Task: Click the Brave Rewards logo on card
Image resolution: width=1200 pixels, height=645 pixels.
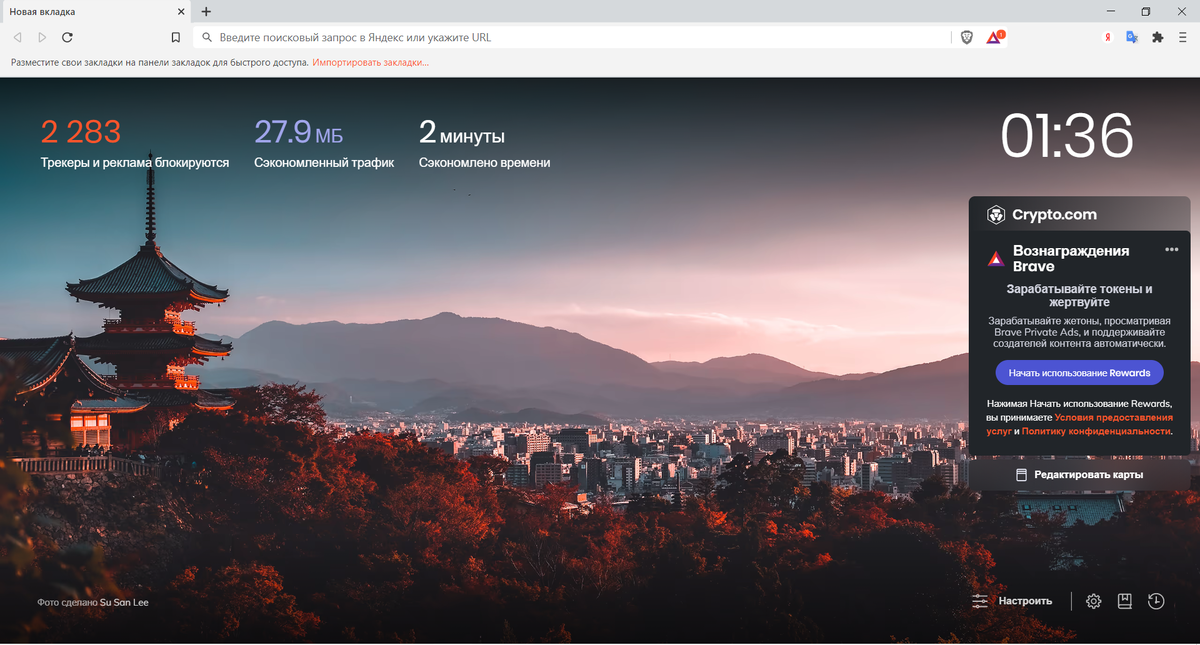Action: [995, 258]
